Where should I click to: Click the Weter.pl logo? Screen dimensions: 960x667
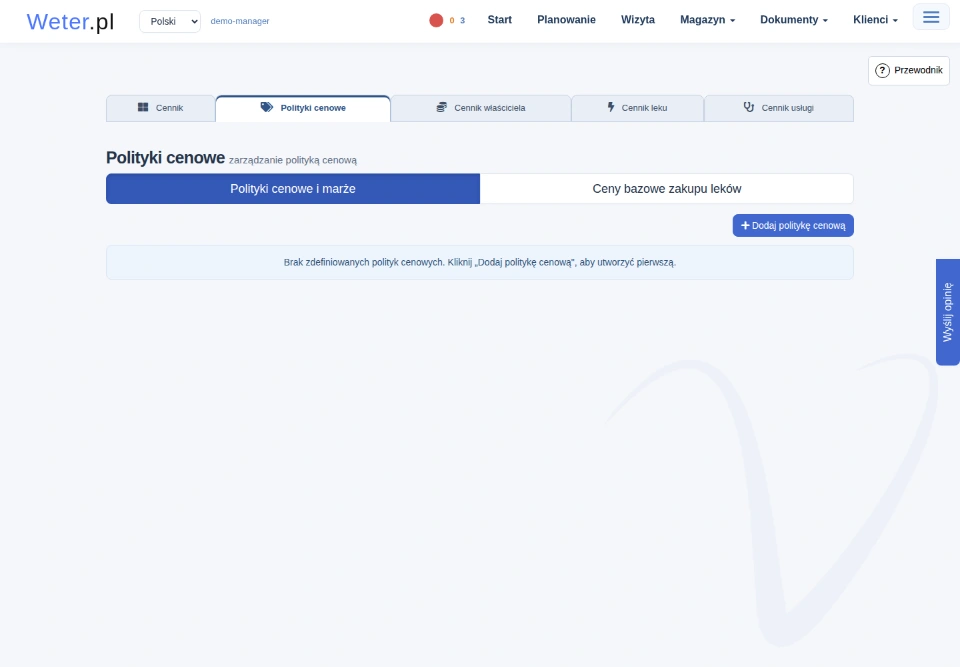click(x=70, y=21)
